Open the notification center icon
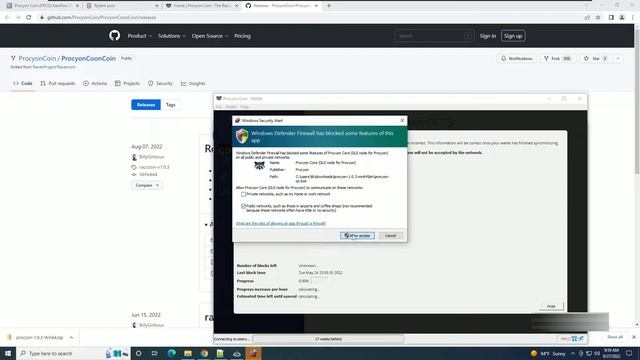Viewport: 640px width, 360px height. tap(629, 353)
